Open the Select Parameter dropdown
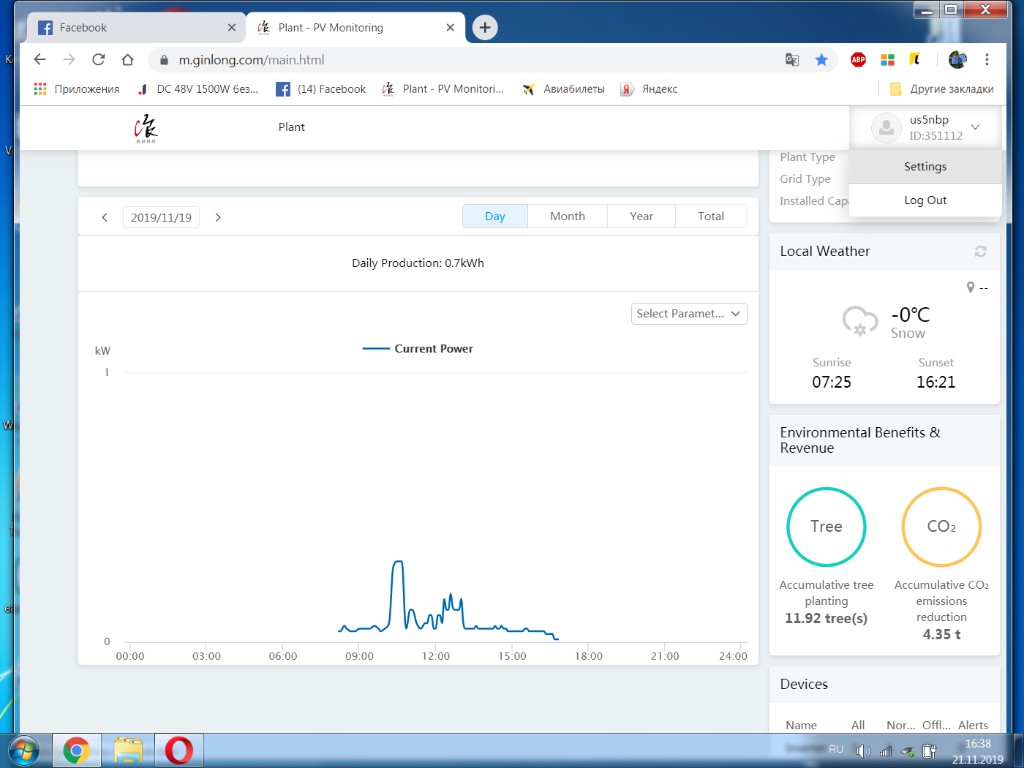The height and width of the screenshot is (768, 1024). 689,314
